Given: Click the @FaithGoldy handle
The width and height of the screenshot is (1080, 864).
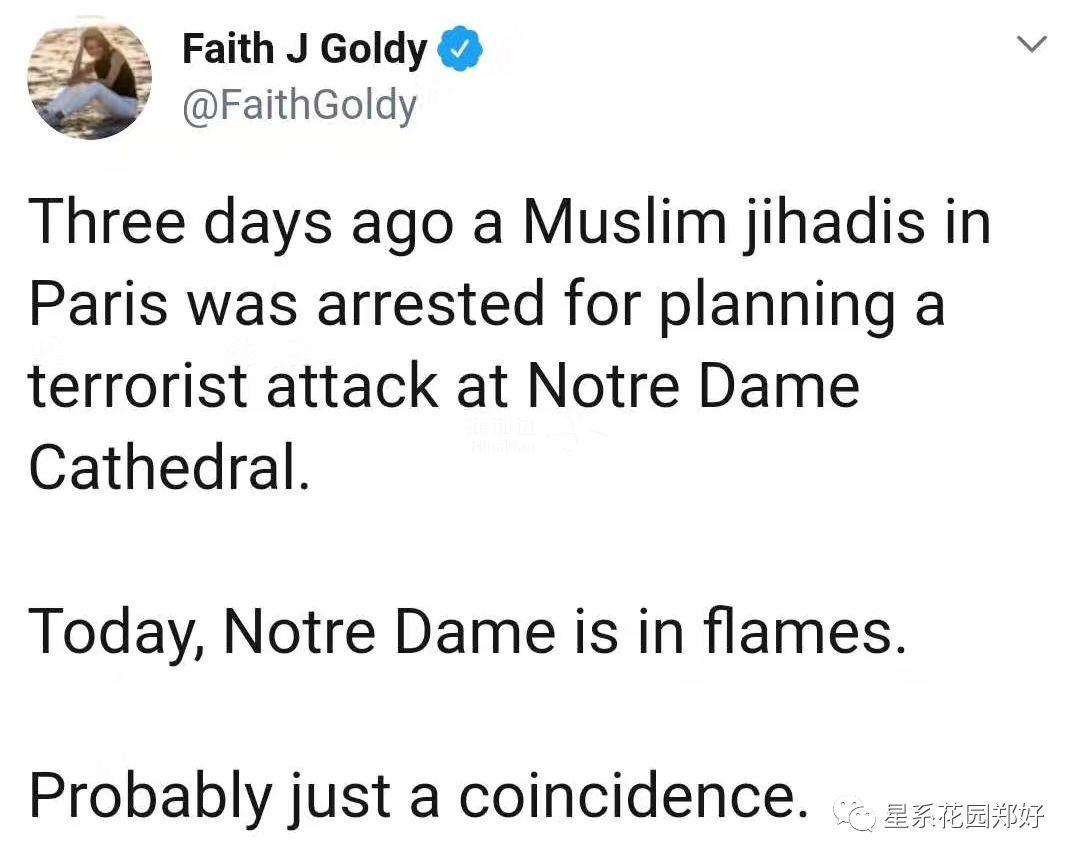Looking at the screenshot, I should (300, 103).
